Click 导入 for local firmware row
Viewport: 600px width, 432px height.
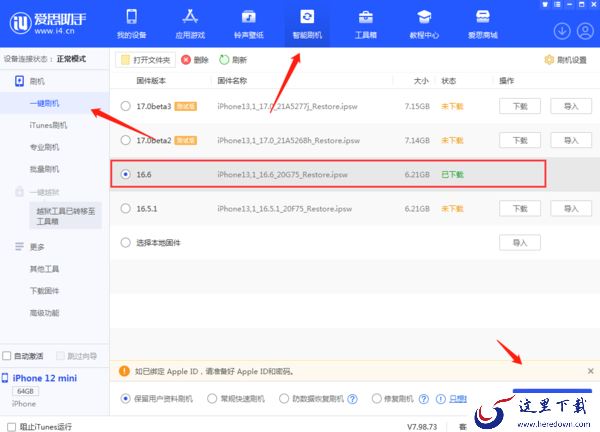(x=520, y=243)
